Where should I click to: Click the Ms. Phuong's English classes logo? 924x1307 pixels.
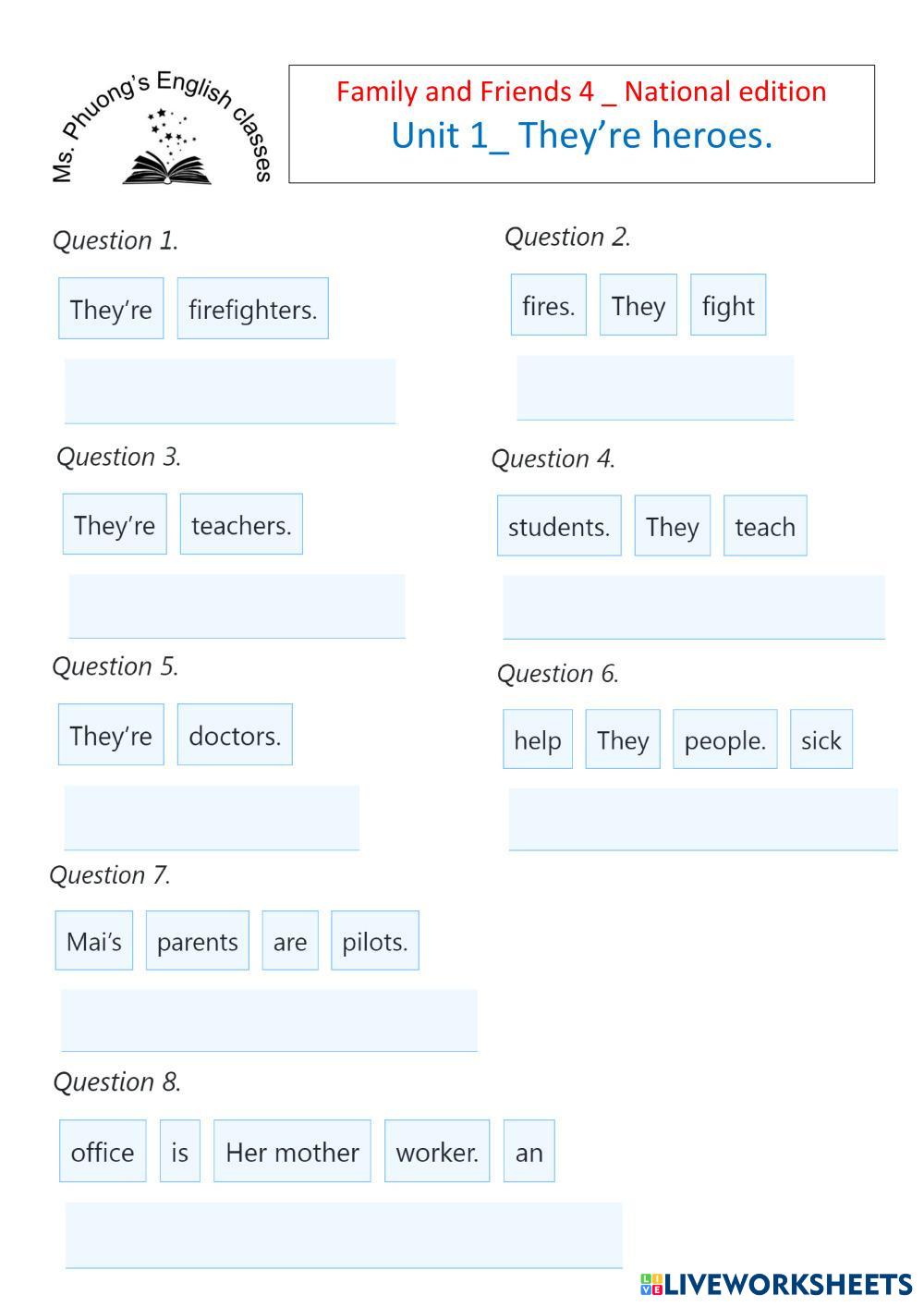pyautogui.click(x=163, y=129)
